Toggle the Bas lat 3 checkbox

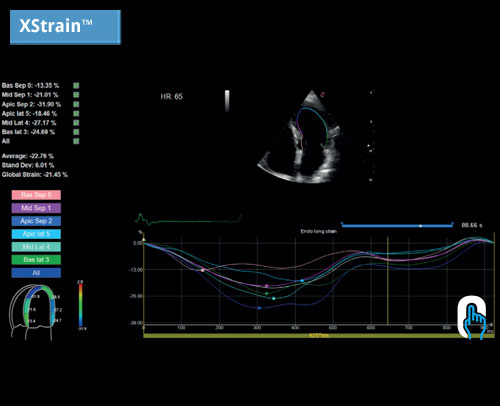pos(76,132)
